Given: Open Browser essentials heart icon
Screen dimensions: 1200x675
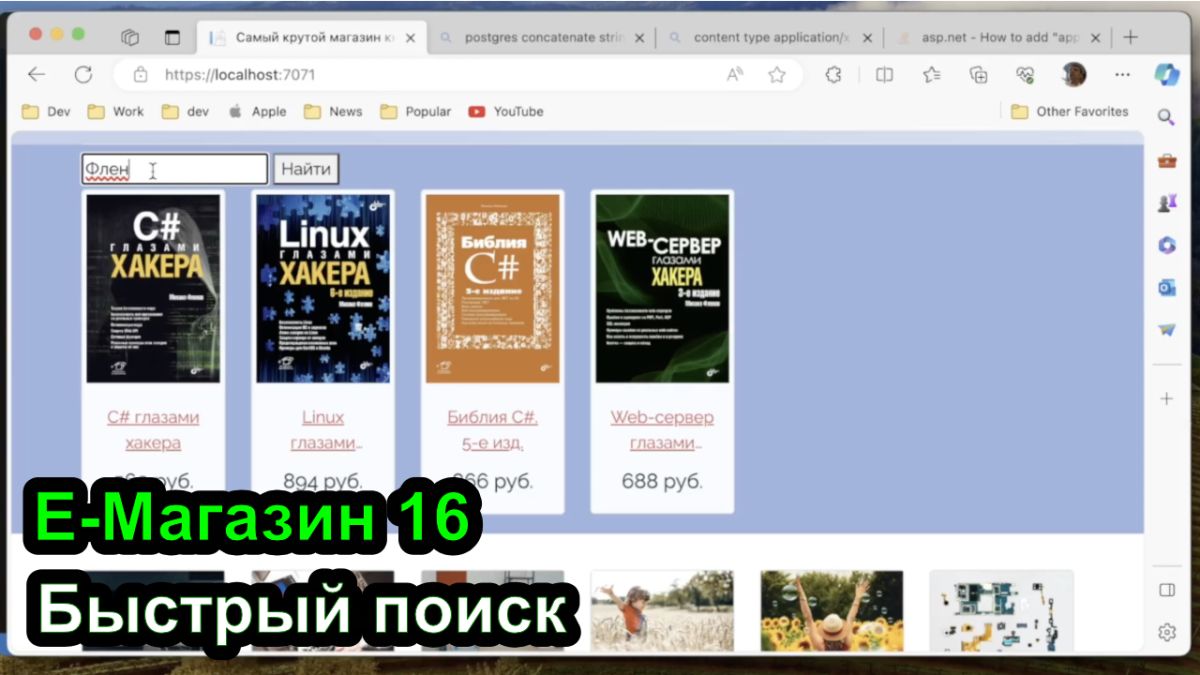Looking at the screenshot, I should 1025,74.
